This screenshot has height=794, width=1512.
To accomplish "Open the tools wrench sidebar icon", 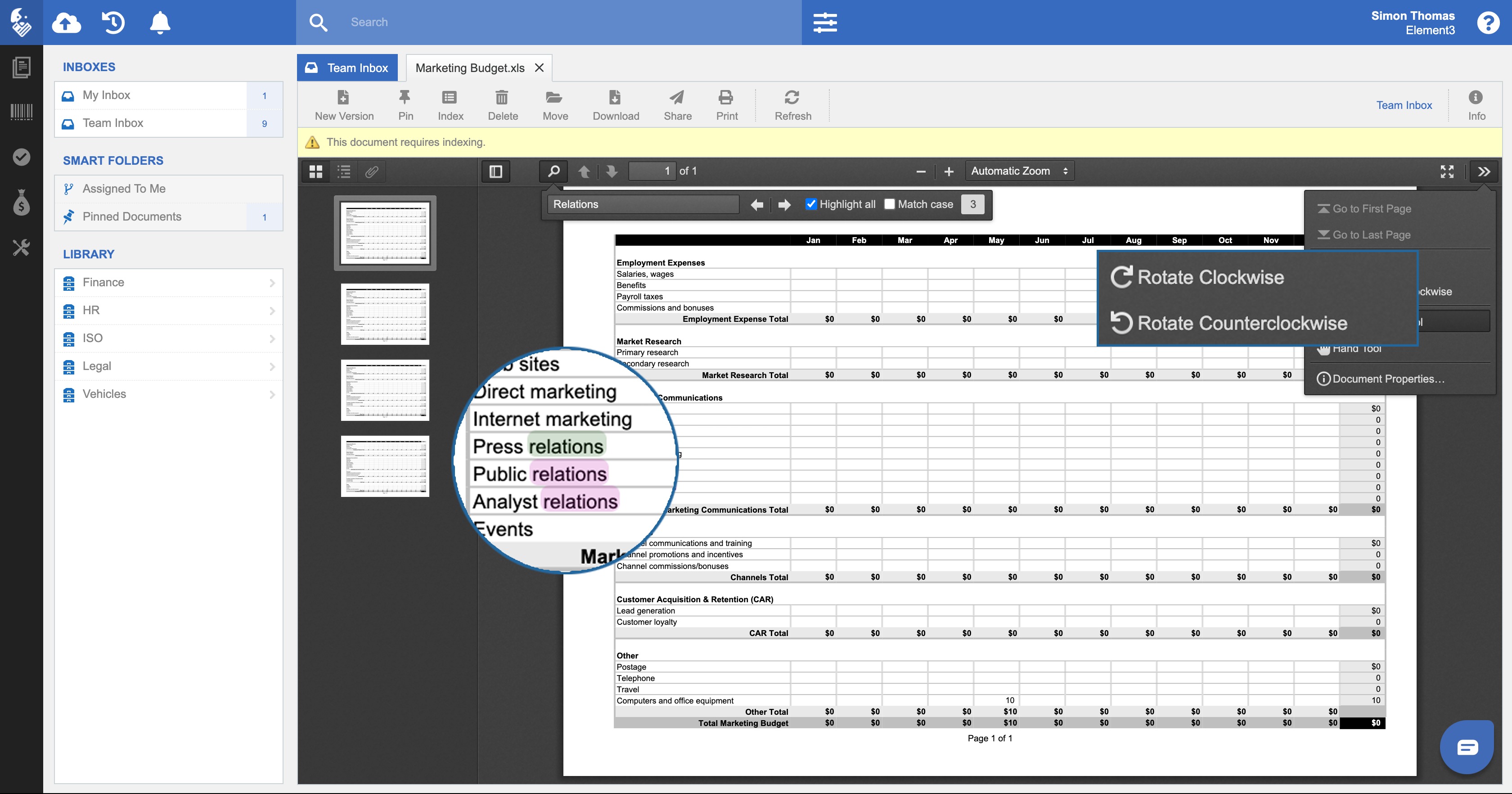I will tap(21, 247).
